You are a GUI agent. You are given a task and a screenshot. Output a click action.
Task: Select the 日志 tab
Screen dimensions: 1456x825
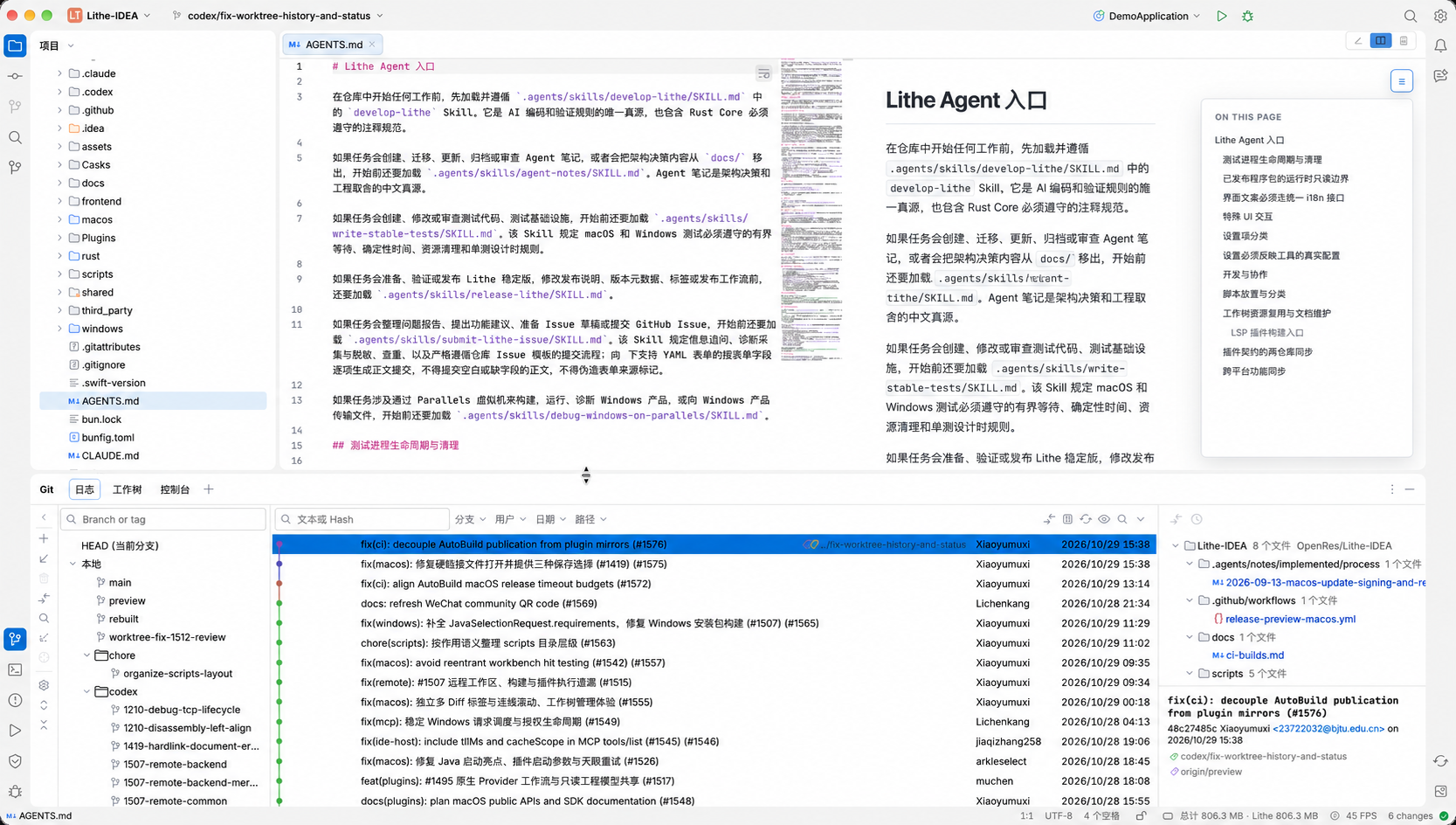coord(85,489)
